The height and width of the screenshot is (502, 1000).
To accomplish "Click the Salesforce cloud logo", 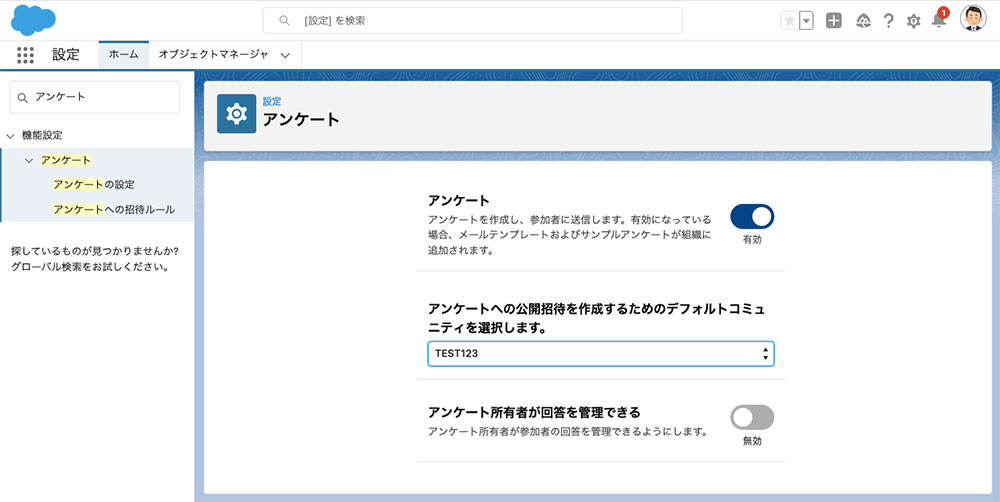I will [x=33, y=20].
